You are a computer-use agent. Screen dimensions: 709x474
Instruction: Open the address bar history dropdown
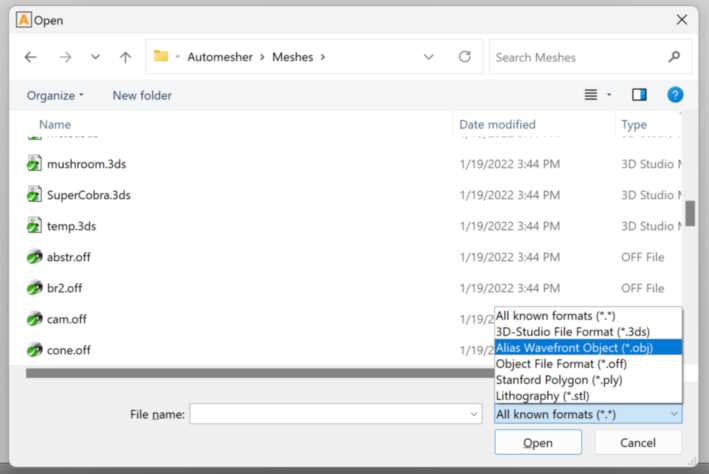coord(428,57)
